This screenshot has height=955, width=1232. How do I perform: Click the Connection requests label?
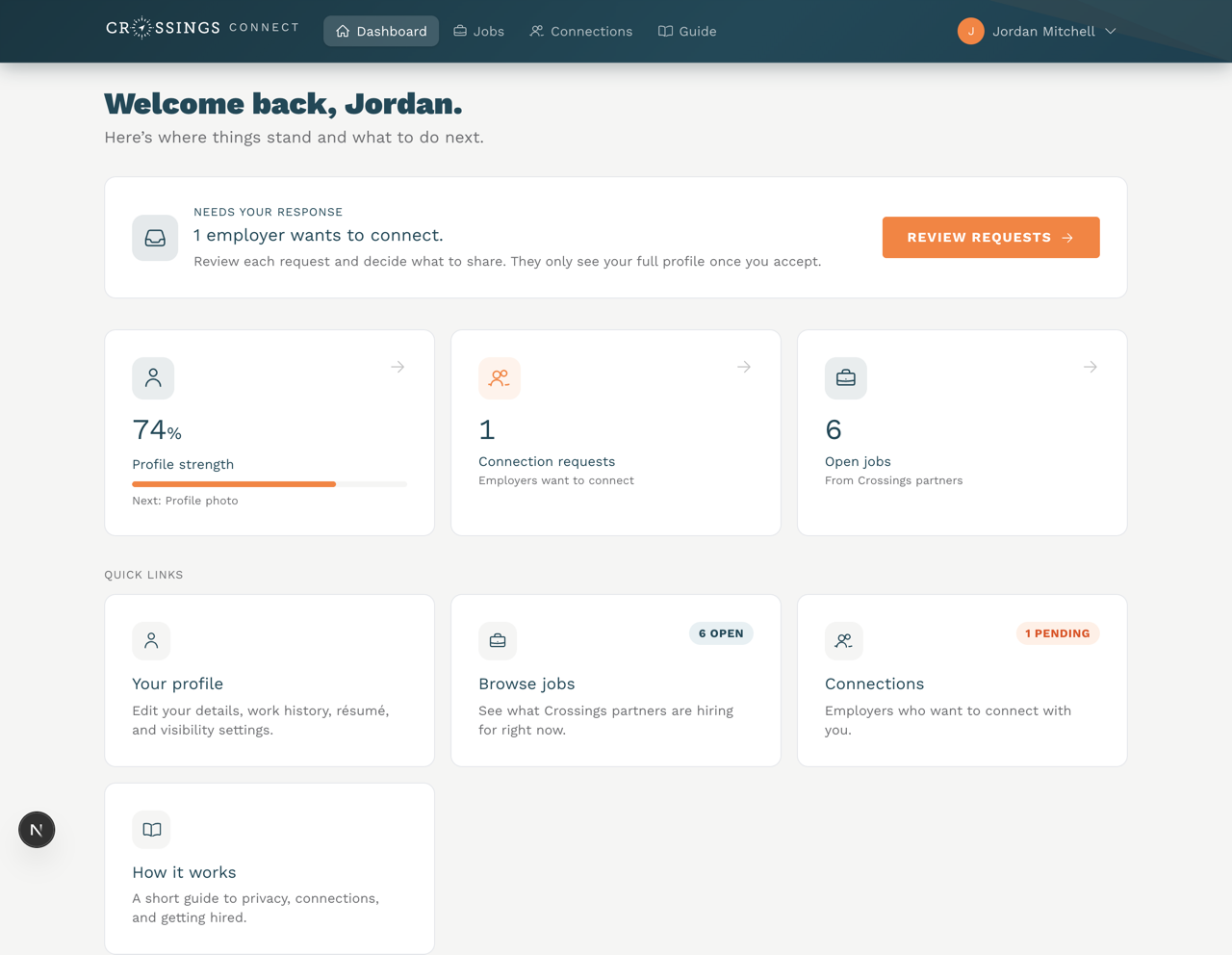click(x=547, y=462)
